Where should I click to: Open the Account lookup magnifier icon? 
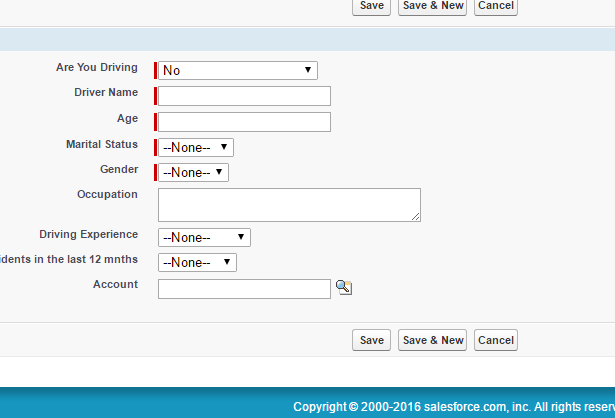pyautogui.click(x=344, y=288)
